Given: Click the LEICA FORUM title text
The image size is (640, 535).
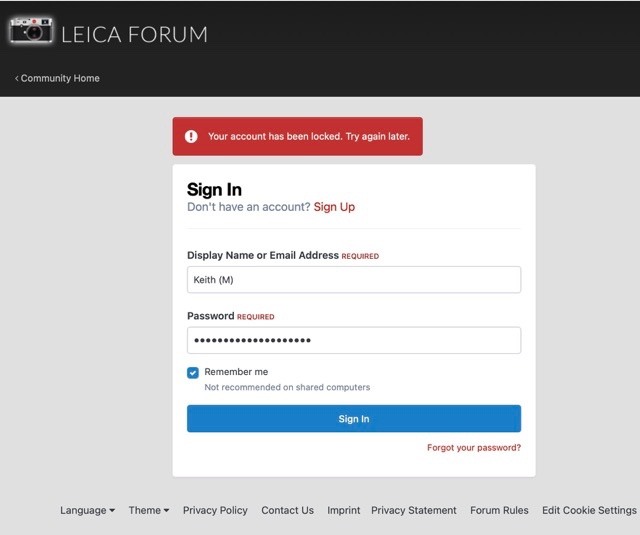Looking at the screenshot, I should 134,34.
